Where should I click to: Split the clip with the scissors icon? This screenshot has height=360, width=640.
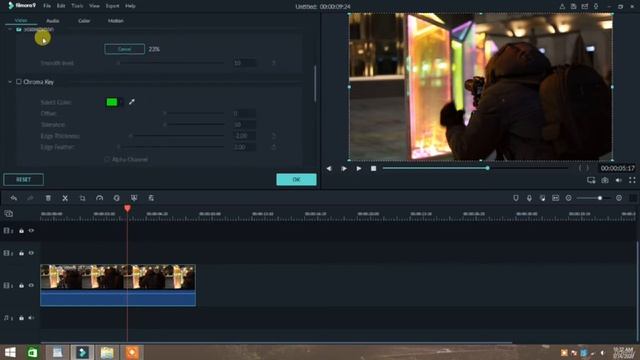[65, 198]
